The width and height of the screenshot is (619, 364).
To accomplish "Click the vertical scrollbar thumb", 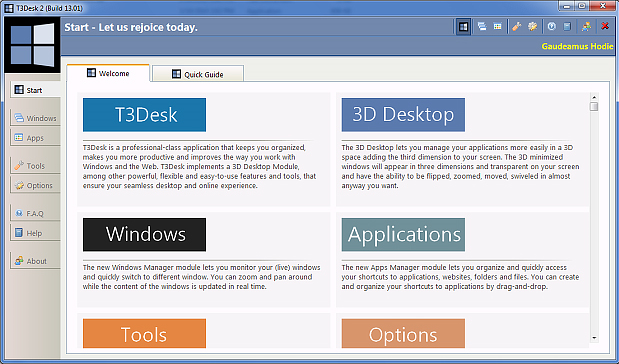I will click(x=594, y=107).
